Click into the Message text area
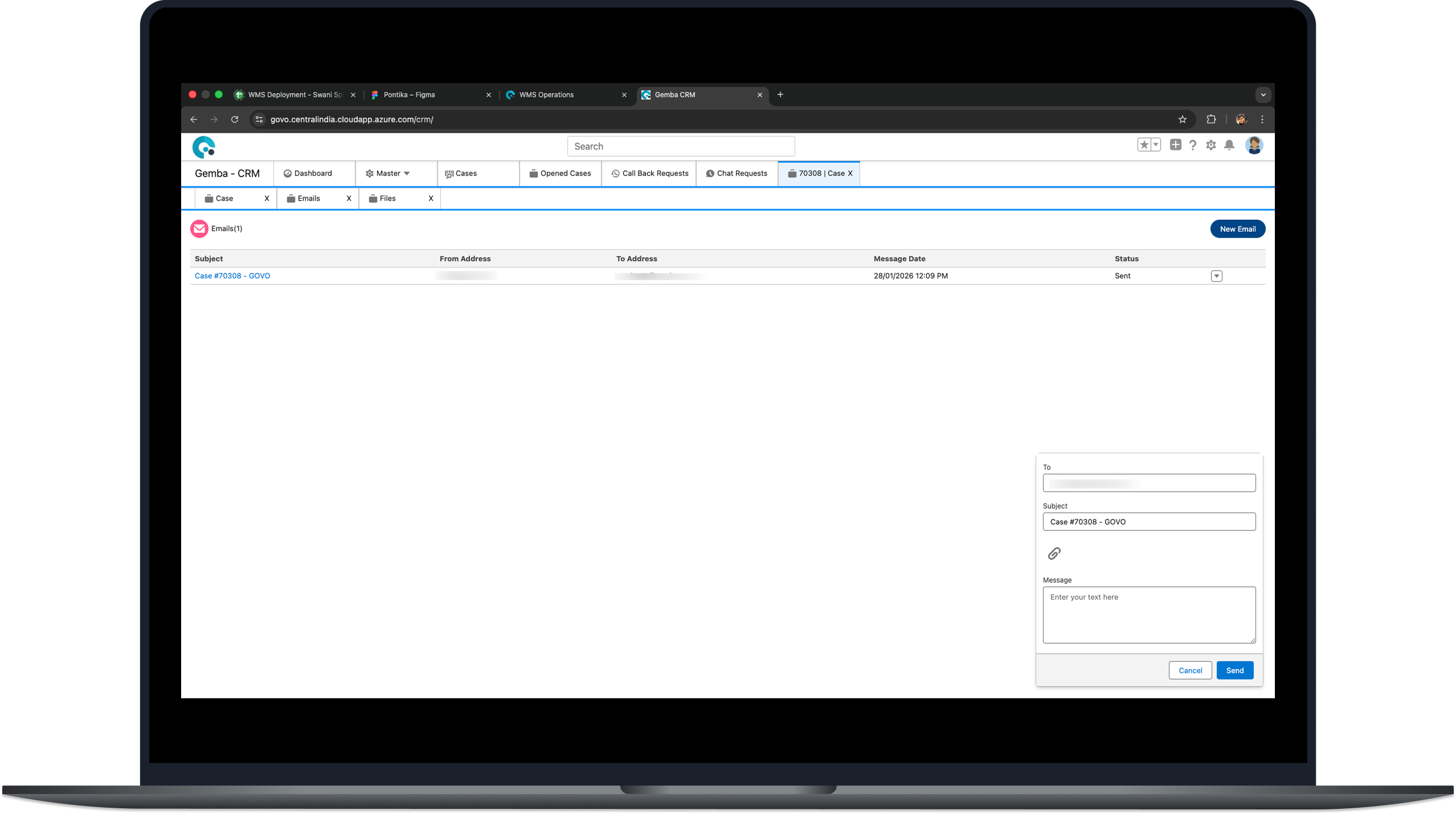1456x814 pixels. point(1148,615)
